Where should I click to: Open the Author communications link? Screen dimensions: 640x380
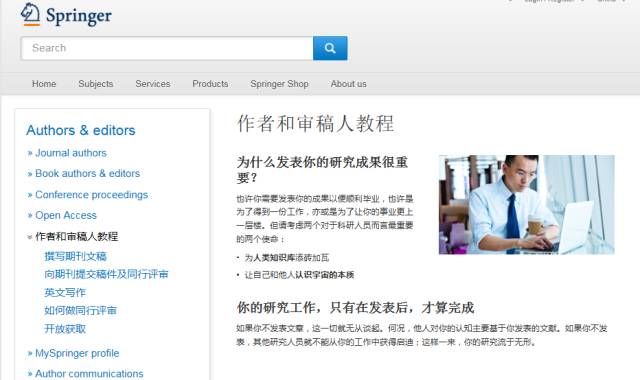point(89,373)
